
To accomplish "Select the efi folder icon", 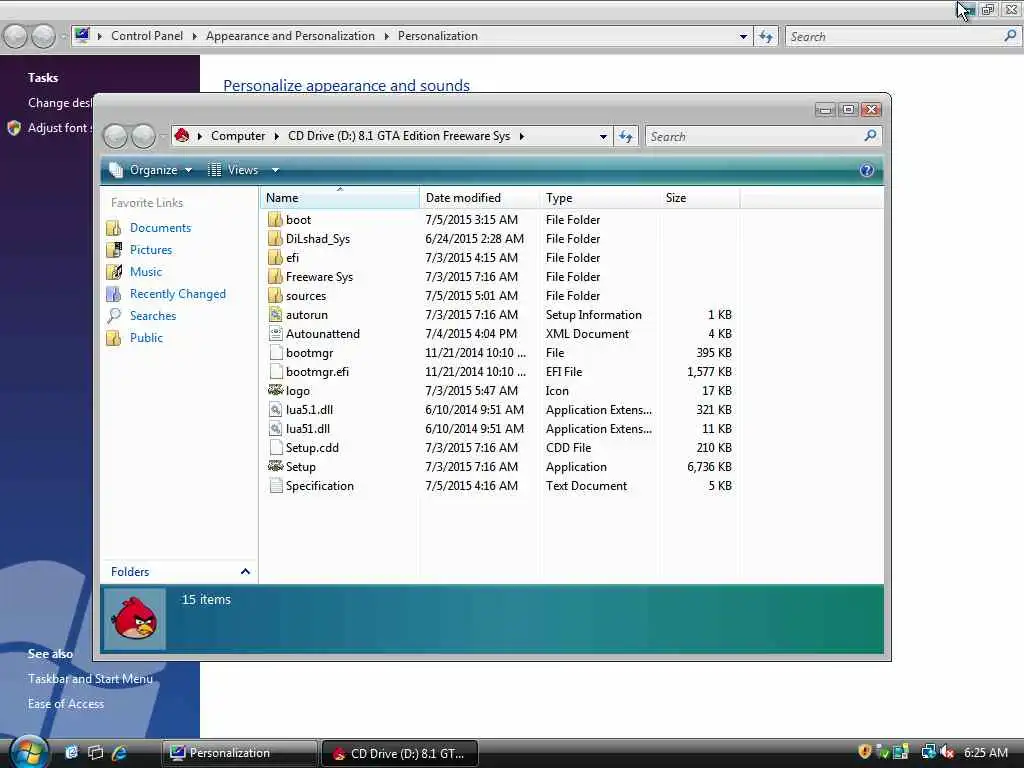I will 275,257.
